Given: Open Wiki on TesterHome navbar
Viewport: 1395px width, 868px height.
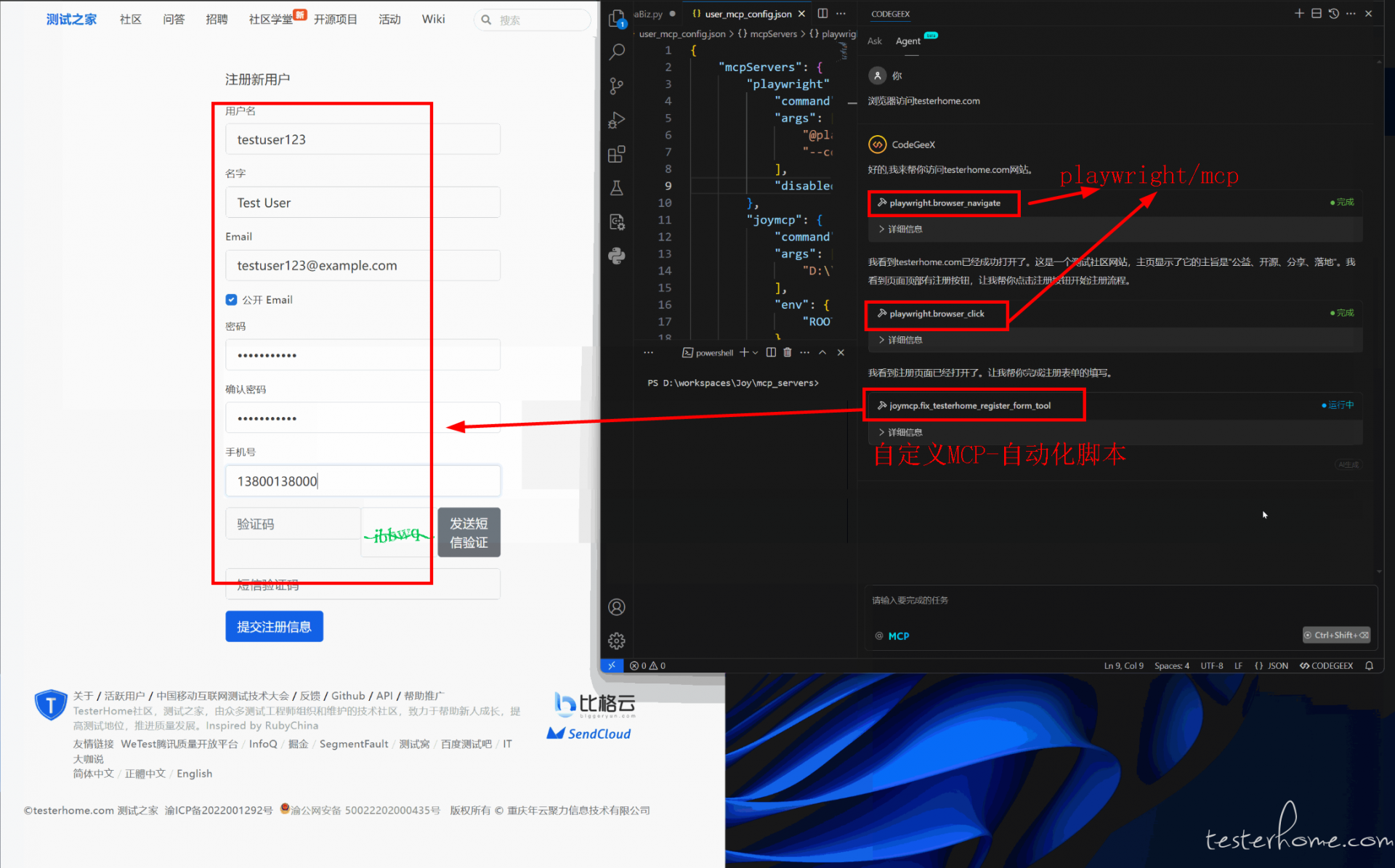Looking at the screenshot, I should coord(433,20).
